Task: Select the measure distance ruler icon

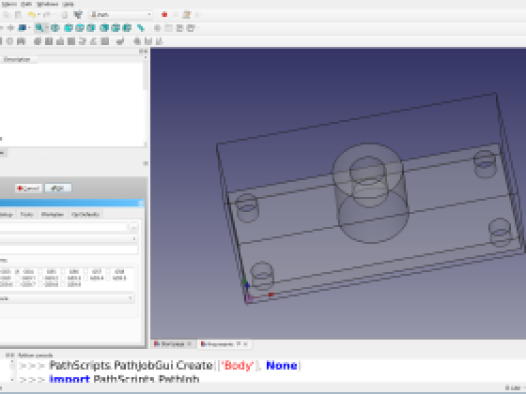Action: click(x=141, y=28)
